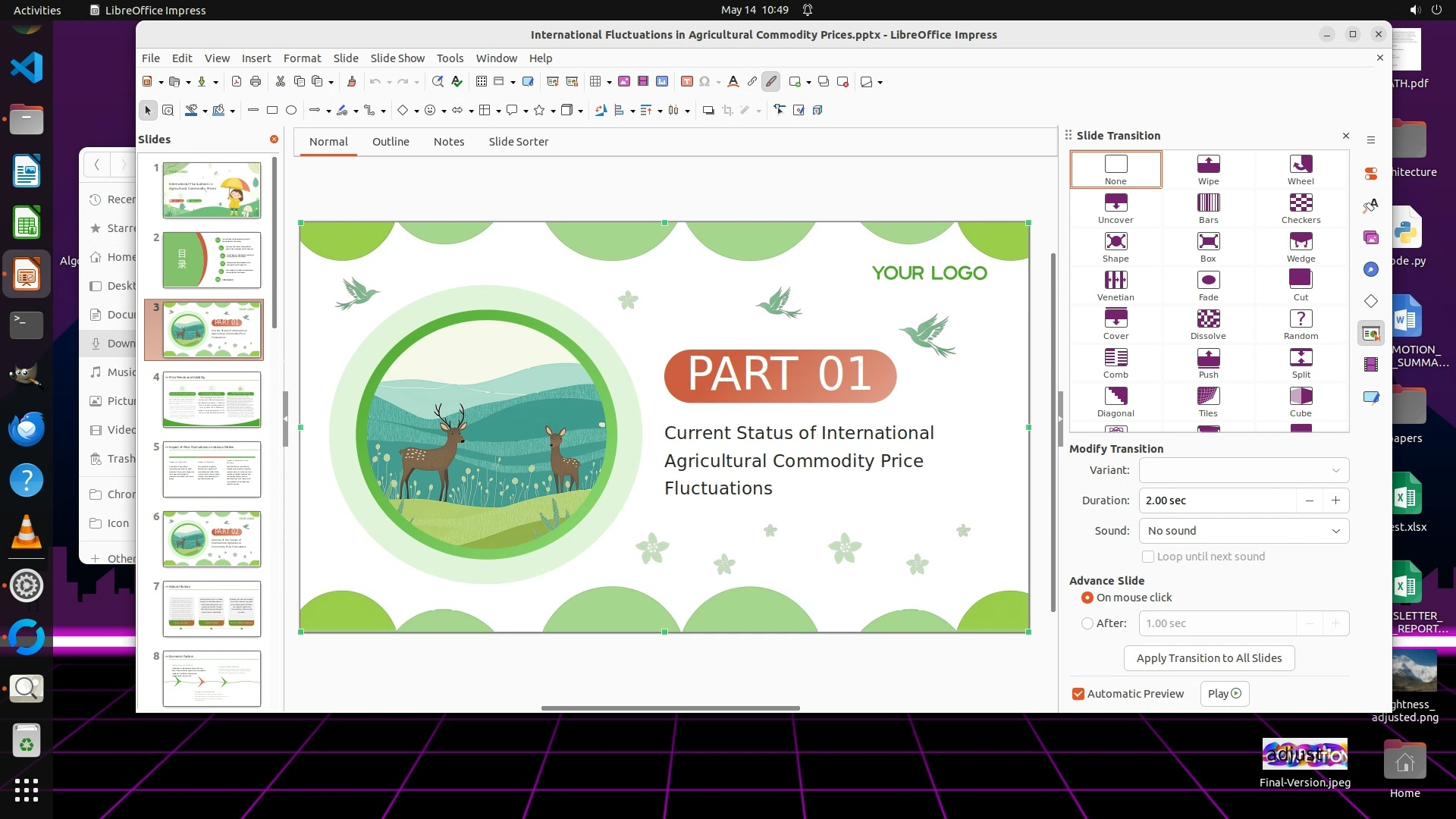1456x819 pixels.
Task: Choose the Dissolve transition effect
Action: click(1208, 319)
